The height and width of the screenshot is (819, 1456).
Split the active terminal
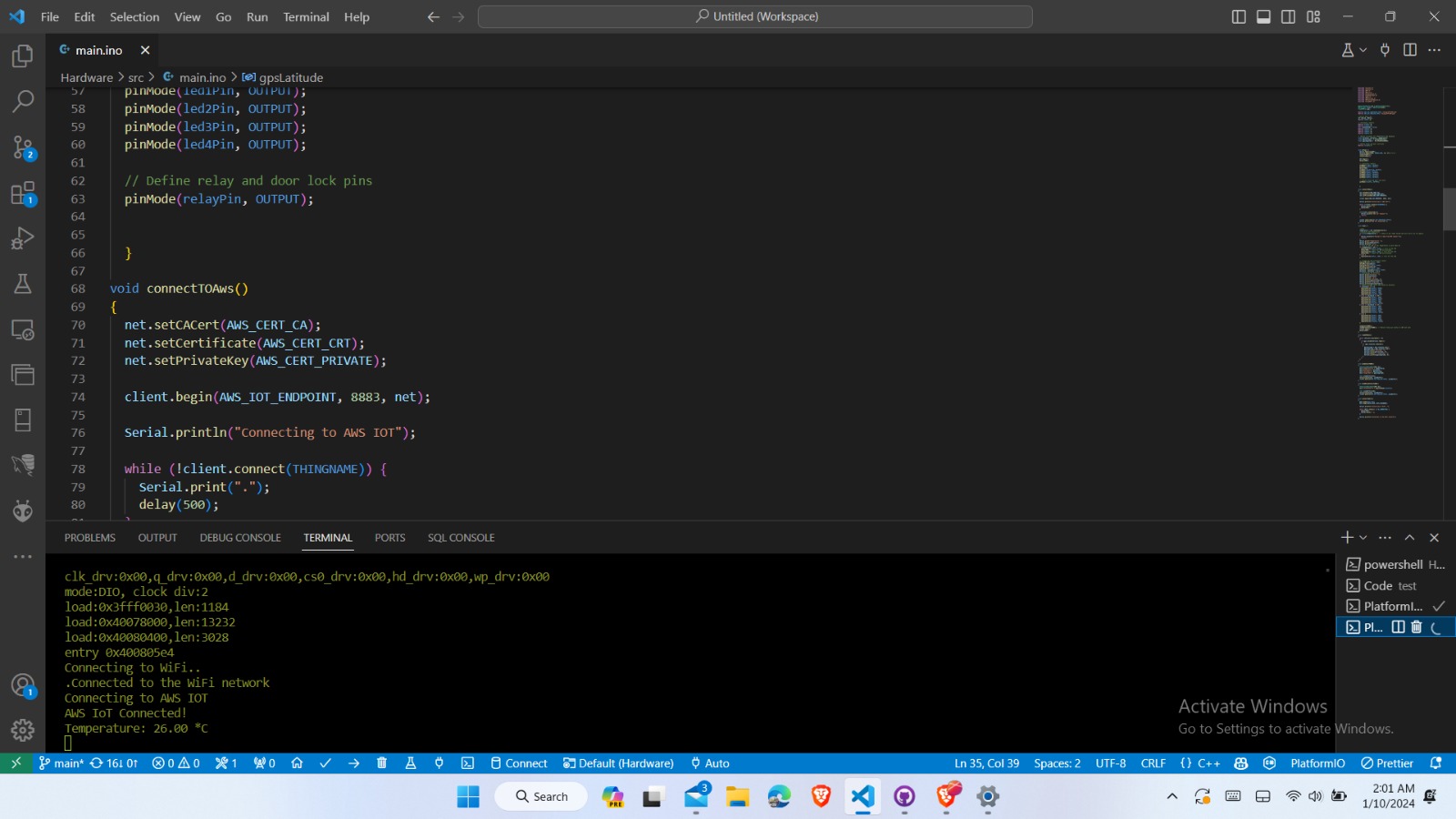[x=1399, y=627]
